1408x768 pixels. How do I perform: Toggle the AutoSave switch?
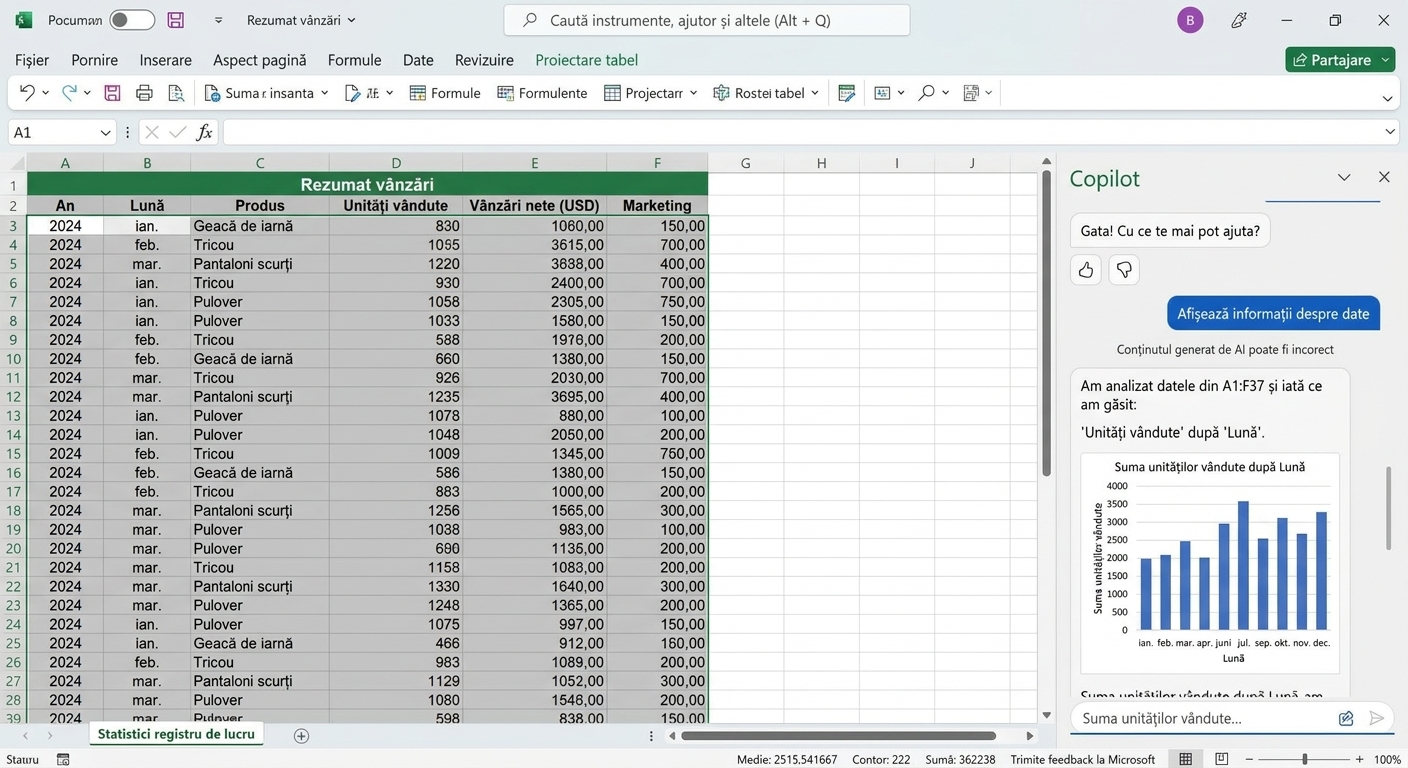(x=132, y=20)
